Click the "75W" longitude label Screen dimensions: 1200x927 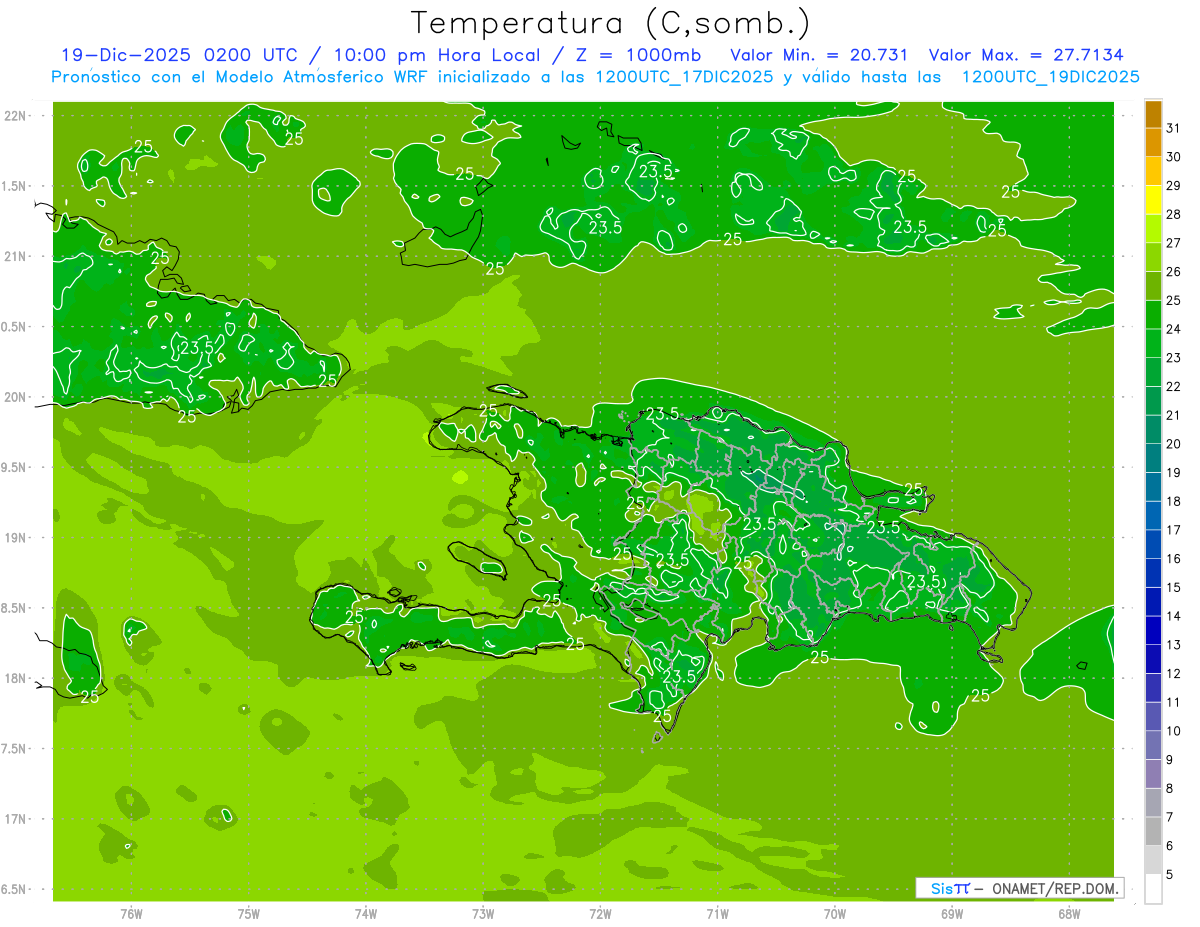[x=249, y=914]
